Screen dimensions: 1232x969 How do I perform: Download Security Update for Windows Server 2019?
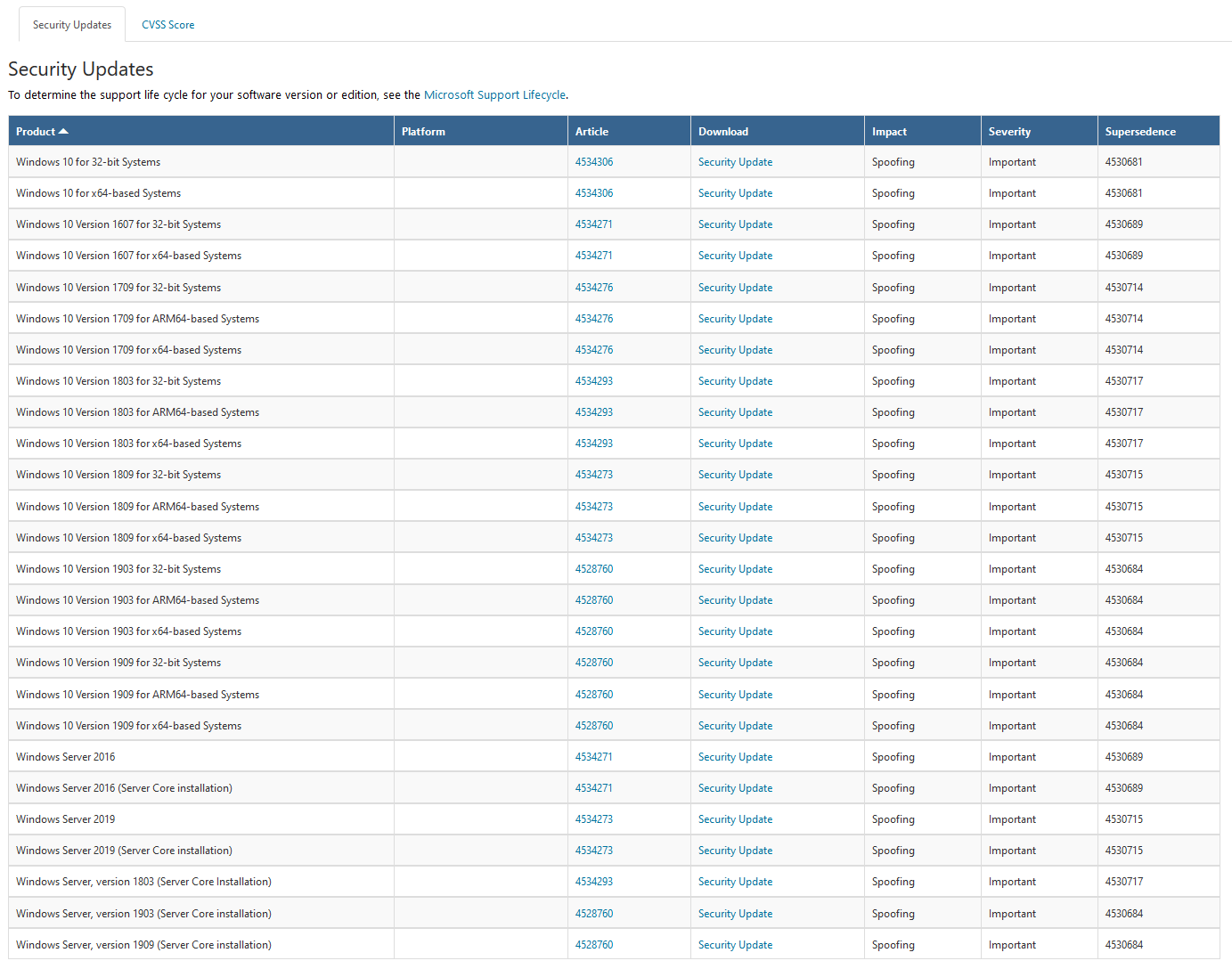pos(735,819)
